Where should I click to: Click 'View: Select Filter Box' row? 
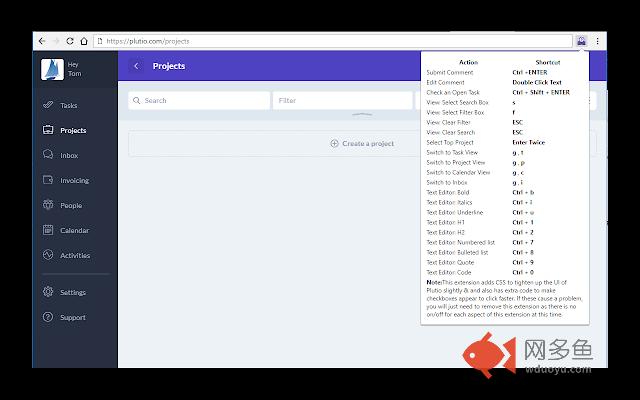pyautogui.click(x=505, y=112)
